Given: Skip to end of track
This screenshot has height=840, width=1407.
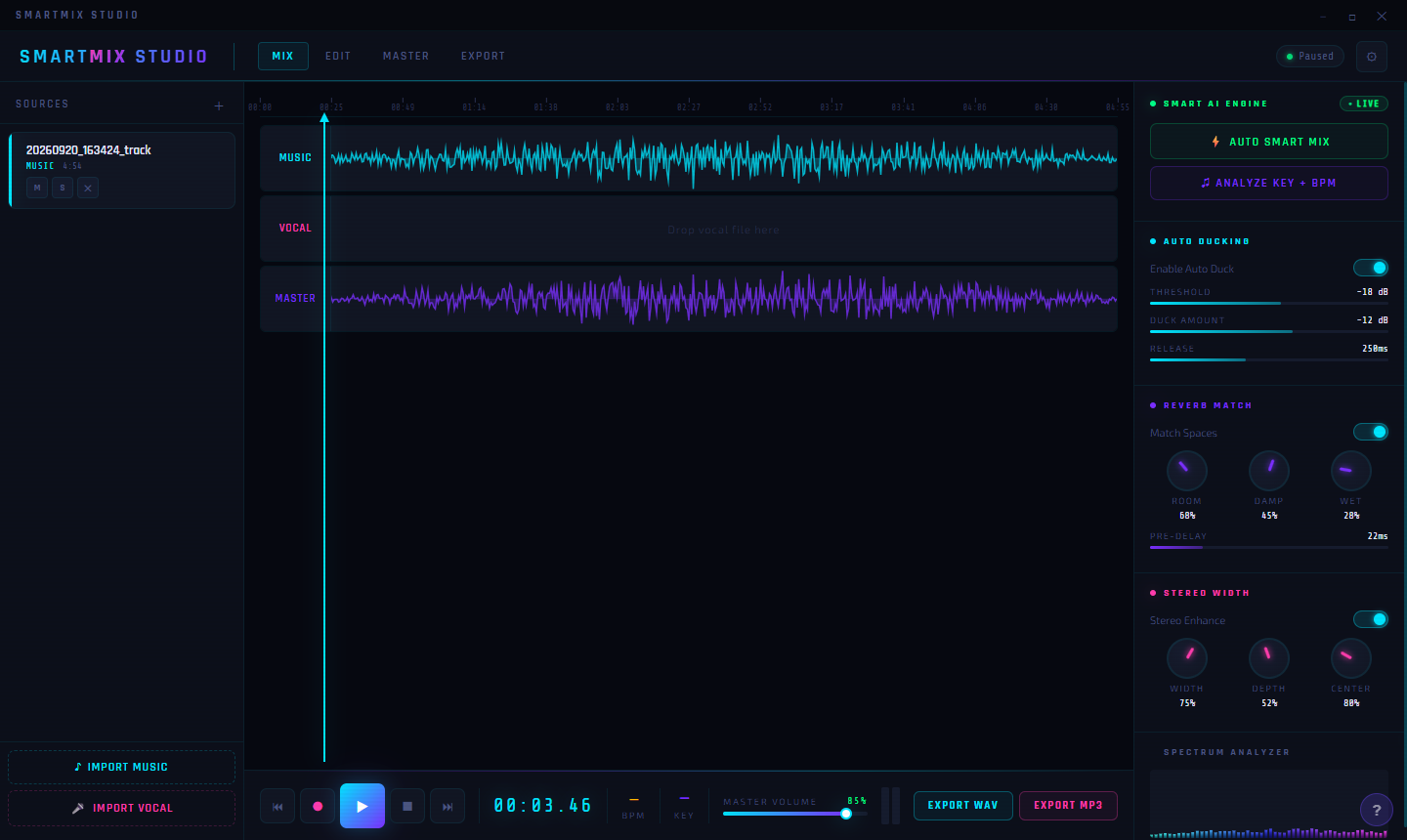Looking at the screenshot, I should 448,807.
